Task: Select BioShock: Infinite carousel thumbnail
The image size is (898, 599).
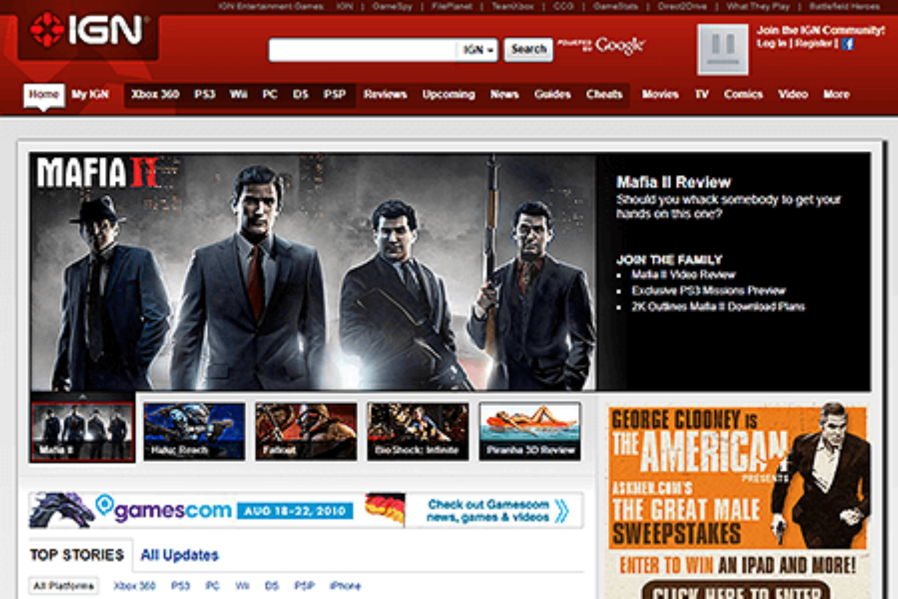Action: click(x=418, y=431)
